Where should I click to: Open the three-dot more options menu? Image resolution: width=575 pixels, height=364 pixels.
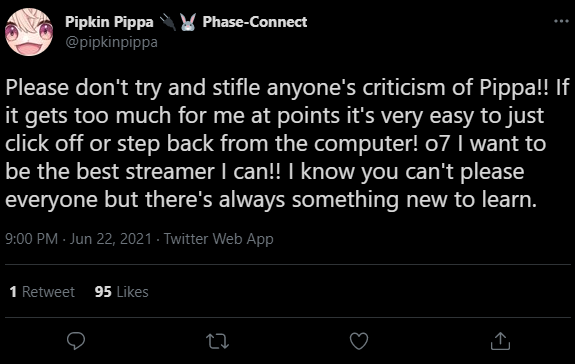tap(561, 21)
